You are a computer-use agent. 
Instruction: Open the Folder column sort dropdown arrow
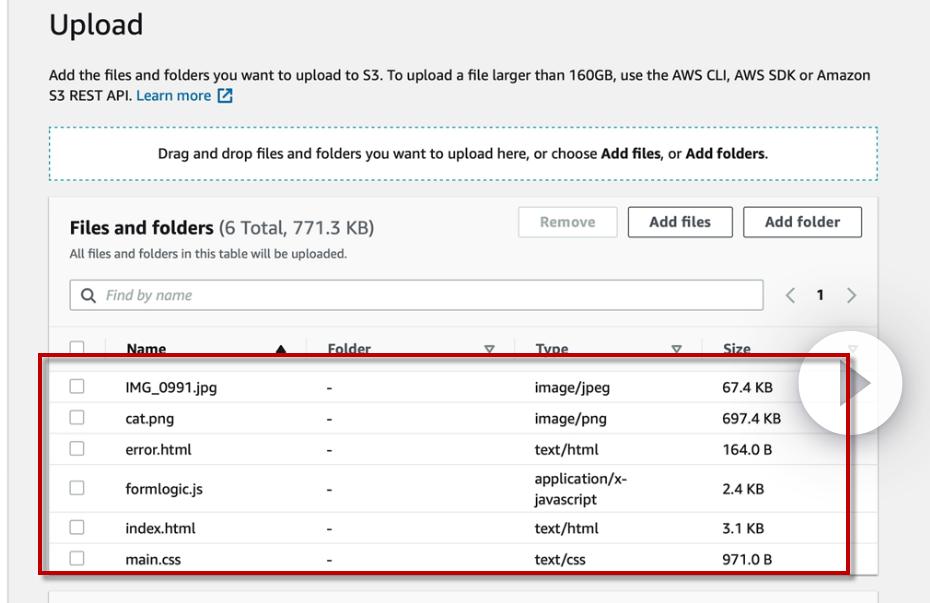489,350
